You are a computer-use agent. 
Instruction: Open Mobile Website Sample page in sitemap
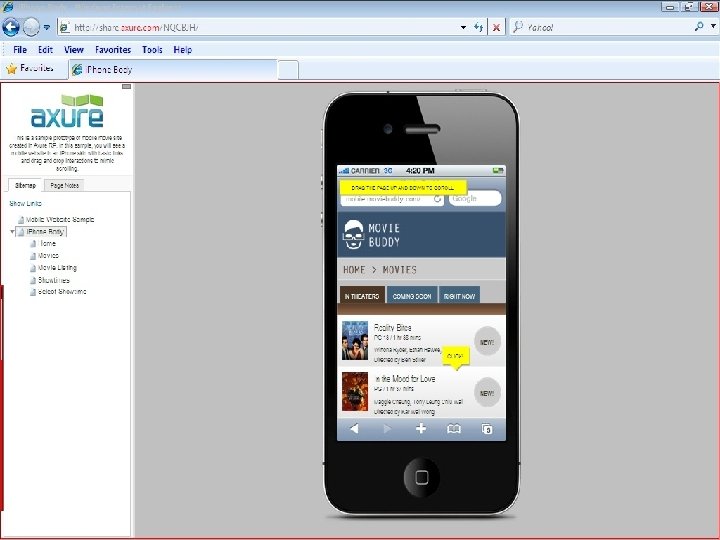[x=60, y=219]
